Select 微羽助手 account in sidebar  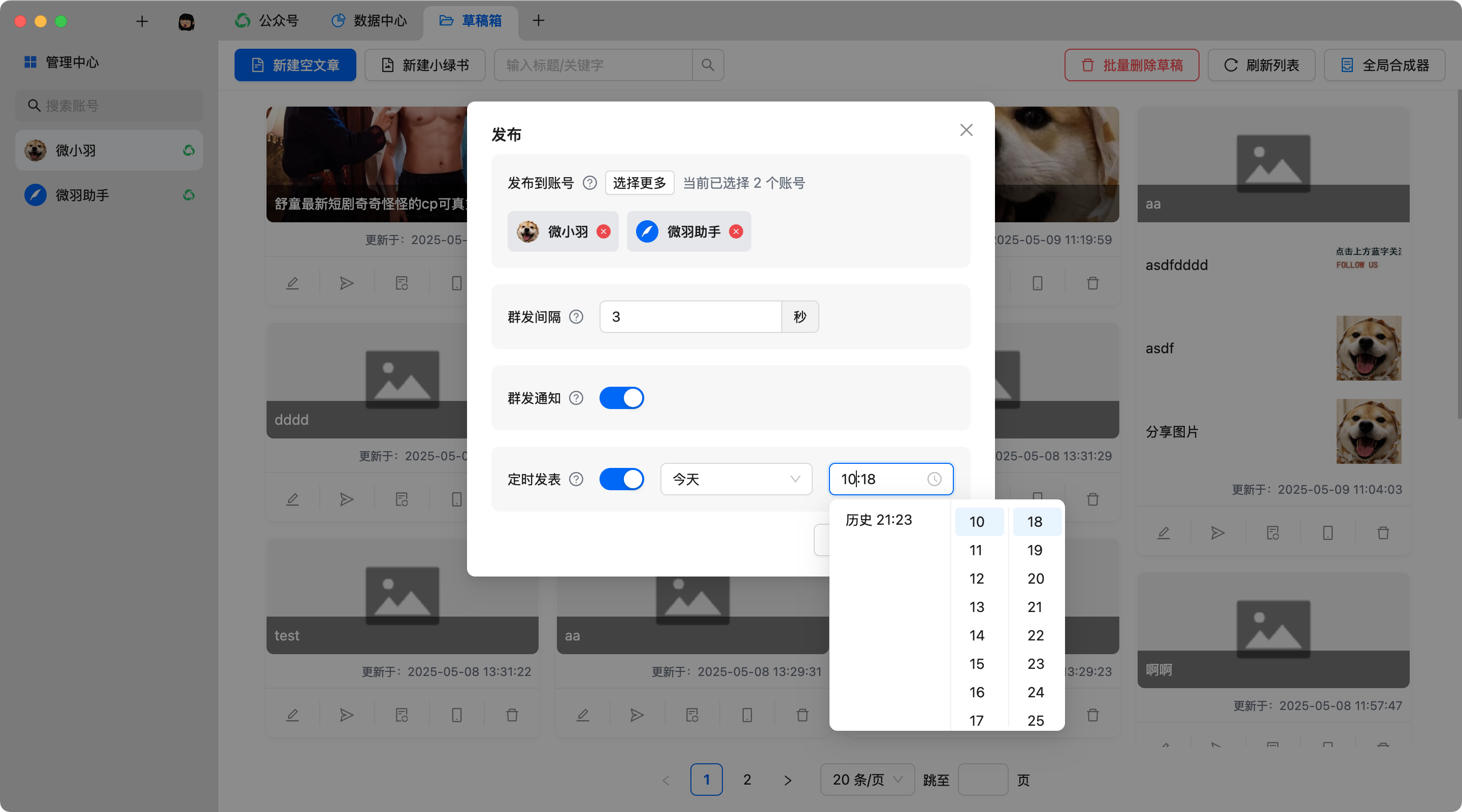point(109,195)
